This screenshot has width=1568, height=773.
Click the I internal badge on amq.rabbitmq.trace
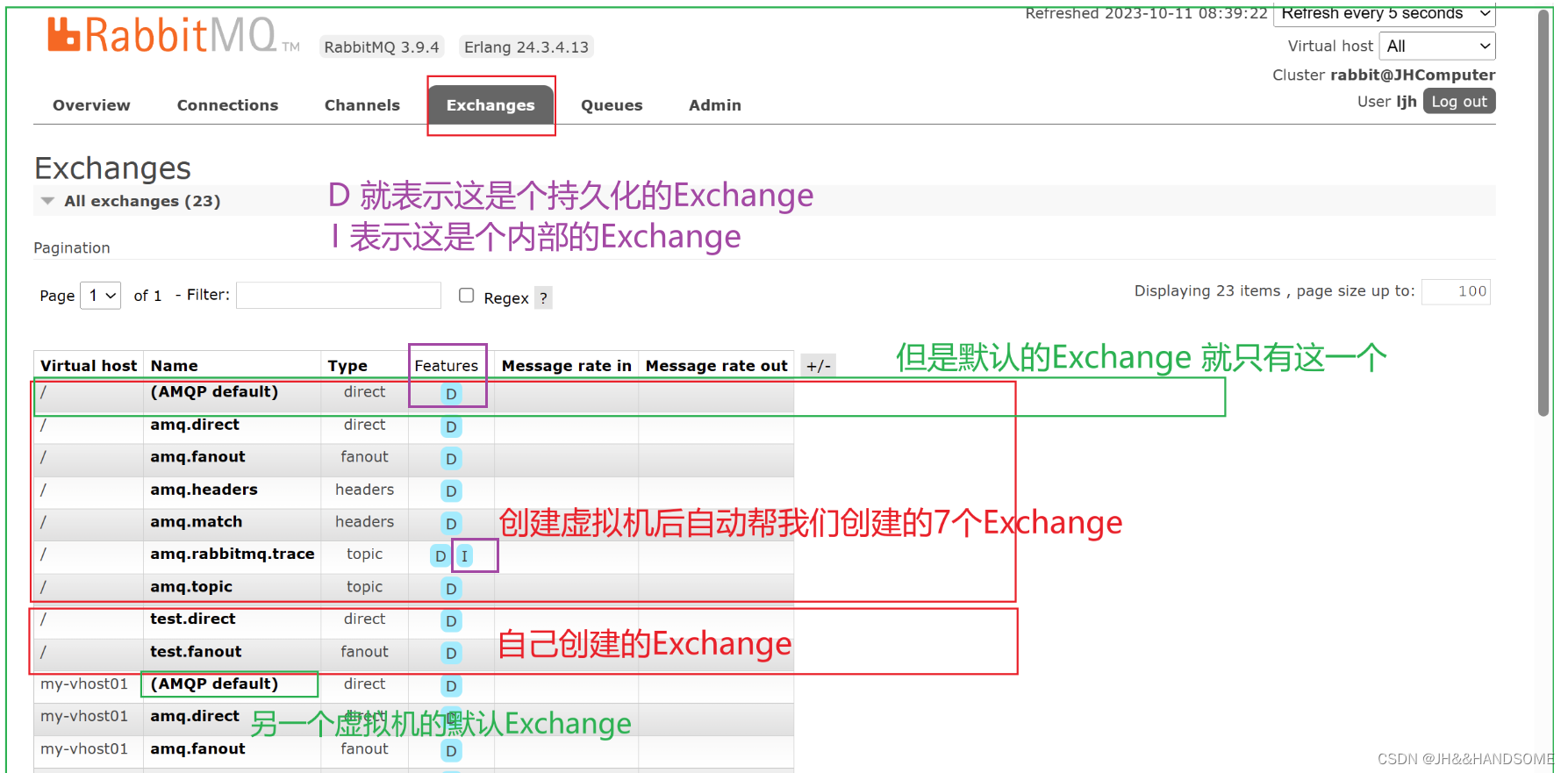tap(464, 556)
